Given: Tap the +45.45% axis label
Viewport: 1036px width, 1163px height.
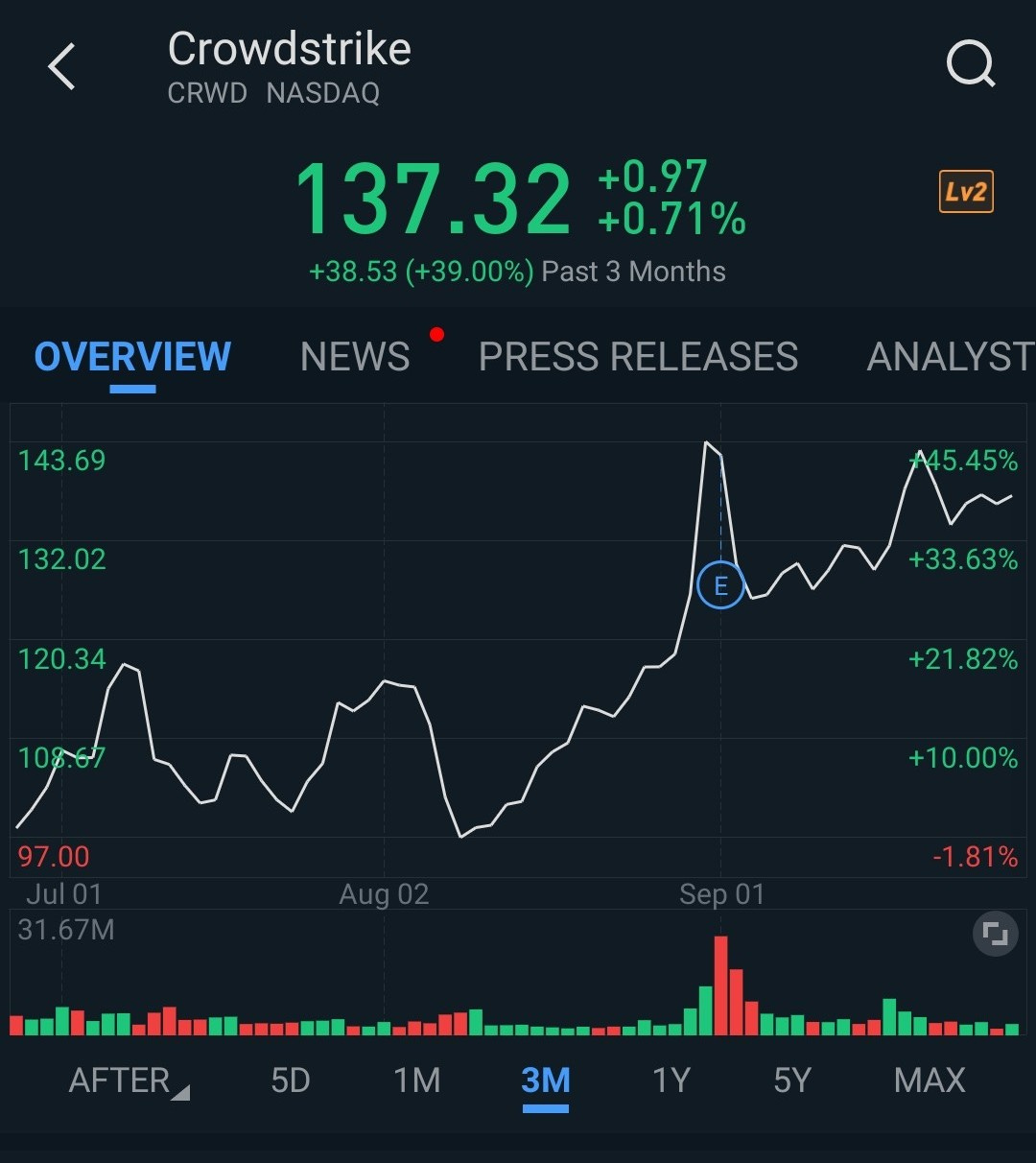Looking at the screenshot, I should coord(963,461).
